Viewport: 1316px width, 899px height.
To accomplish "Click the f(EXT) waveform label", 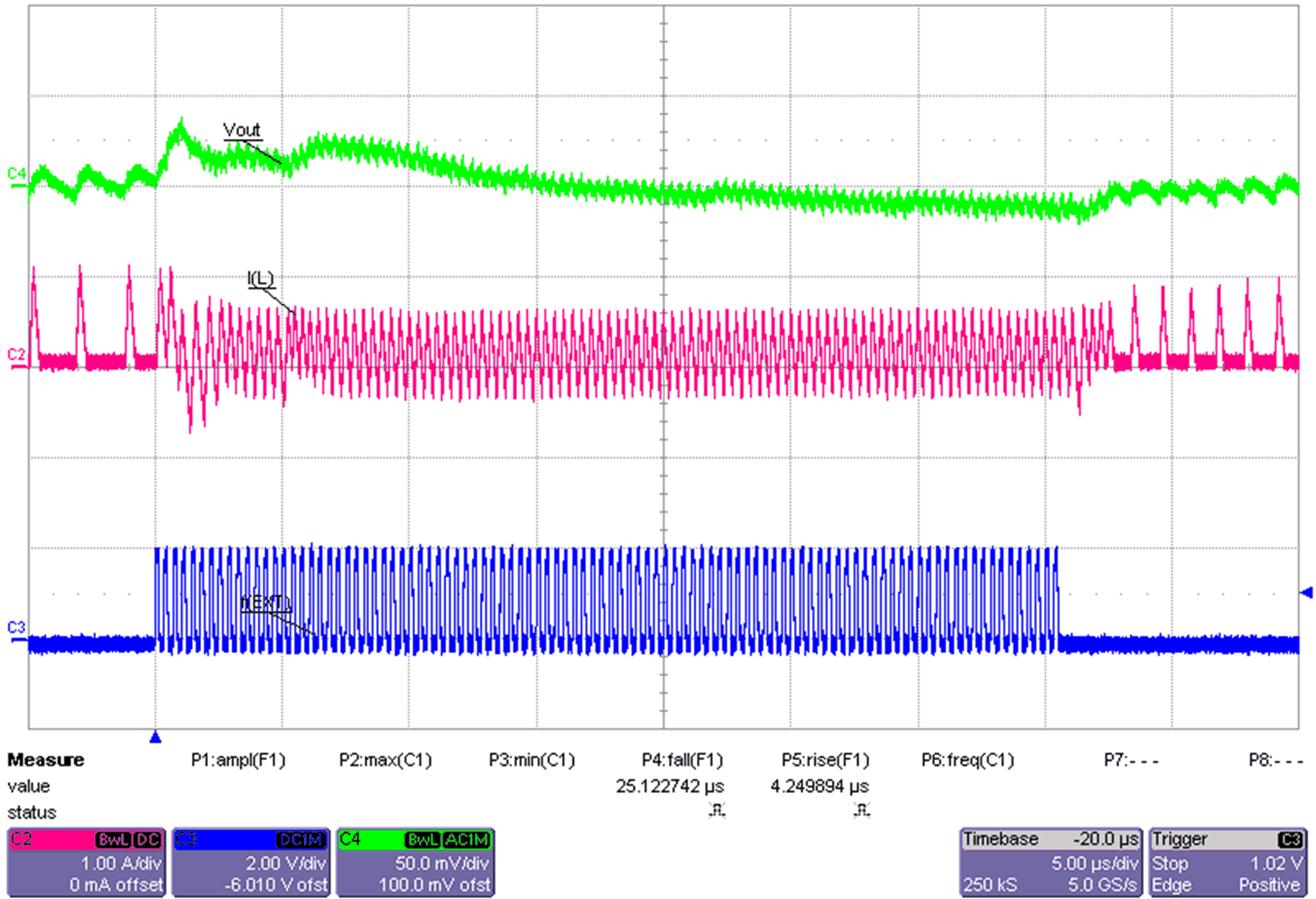I will click(x=265, y=601).
